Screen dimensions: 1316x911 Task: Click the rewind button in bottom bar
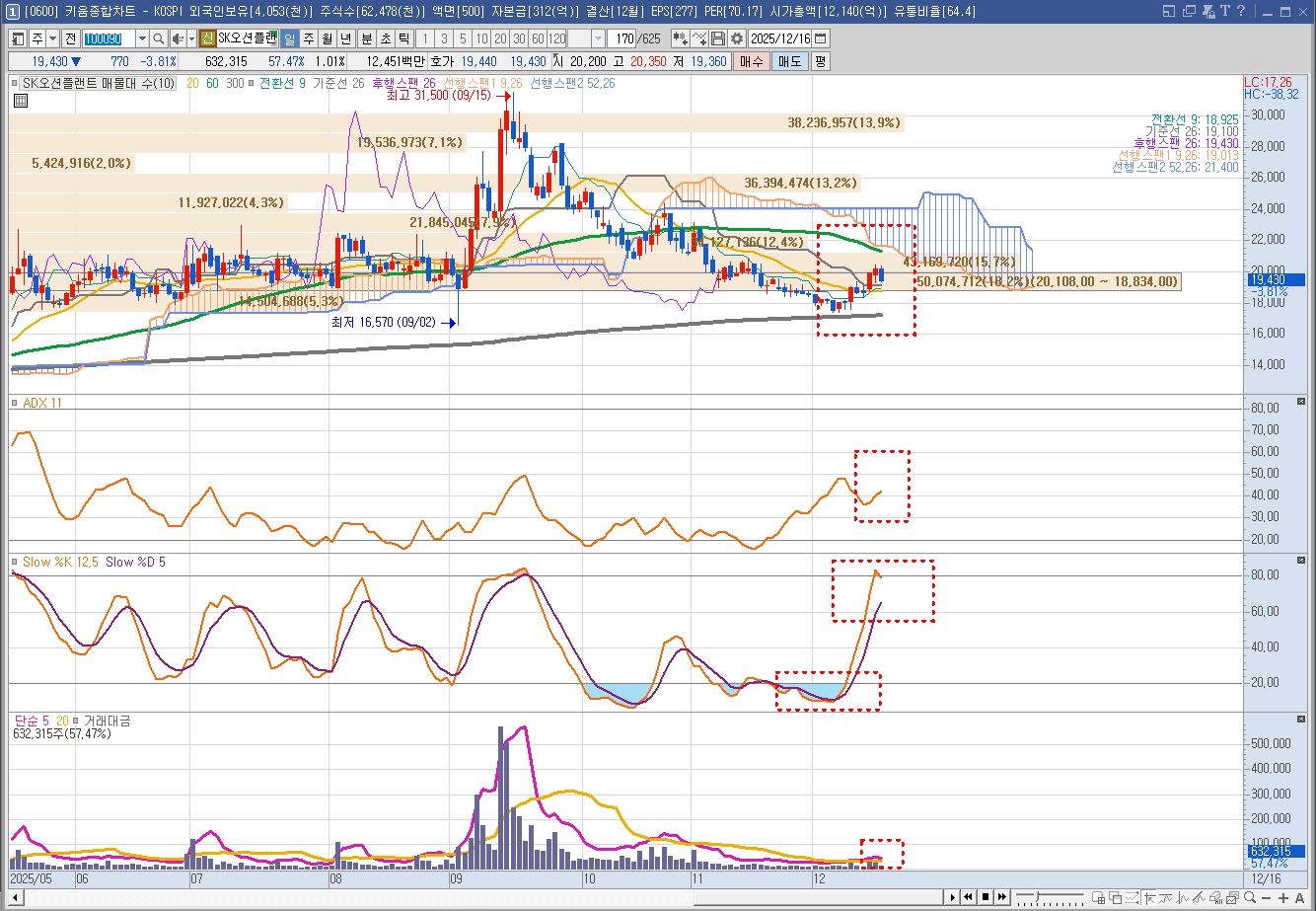pos(969,897)
